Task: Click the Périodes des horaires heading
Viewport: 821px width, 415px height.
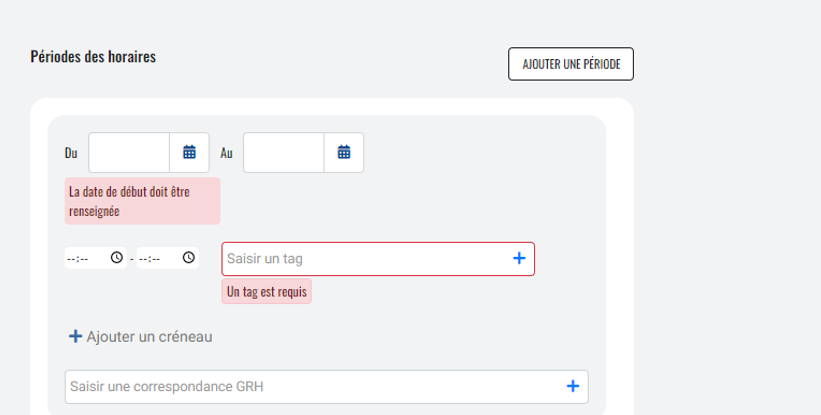Action: pos(93,56)
